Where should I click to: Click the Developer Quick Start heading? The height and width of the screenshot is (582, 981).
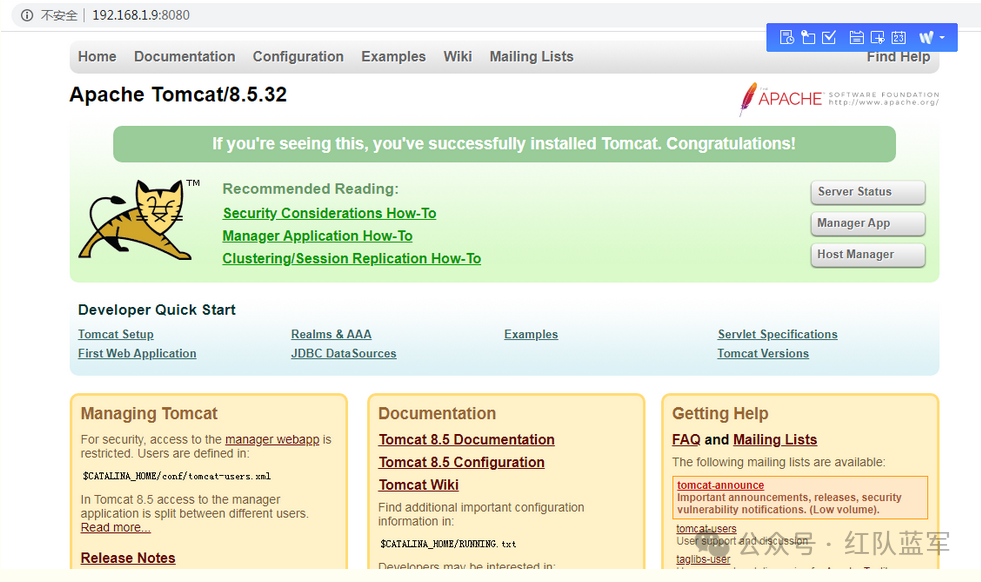156,310
